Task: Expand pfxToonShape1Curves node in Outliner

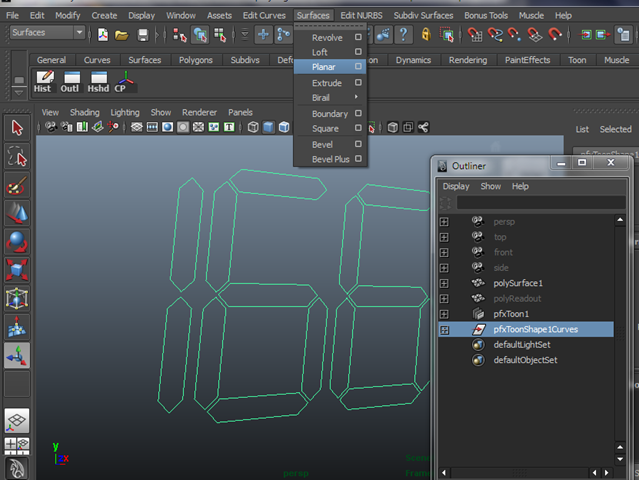Action: click(x=444, y=330)
